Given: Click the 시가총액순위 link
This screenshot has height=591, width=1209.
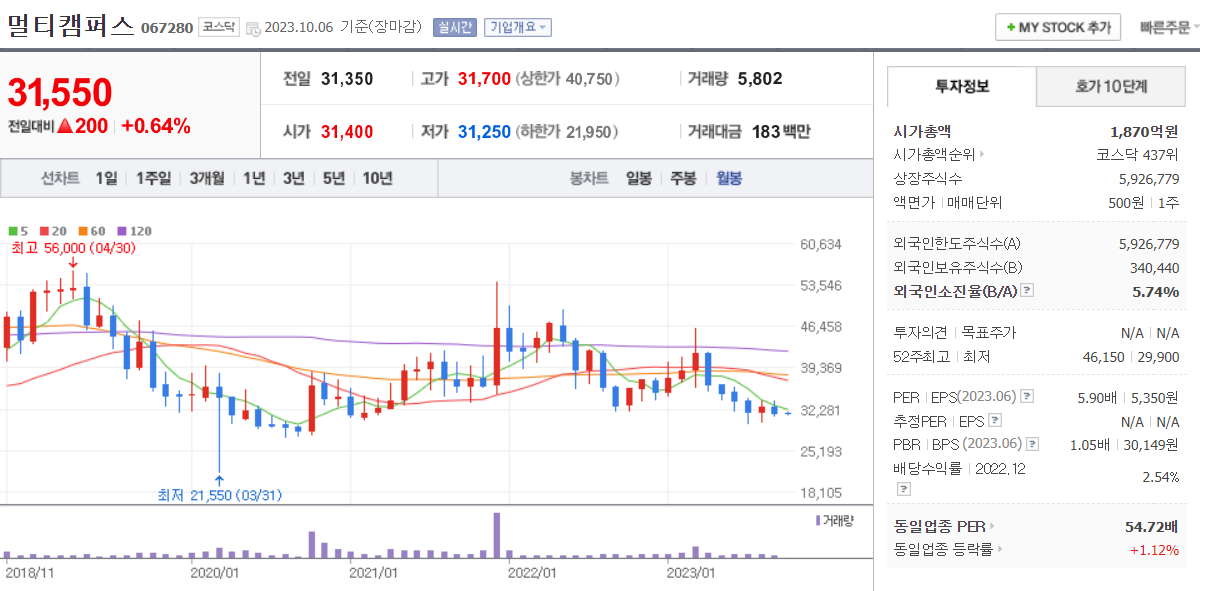Looking at the screenshot, I should tap(935, 155).
